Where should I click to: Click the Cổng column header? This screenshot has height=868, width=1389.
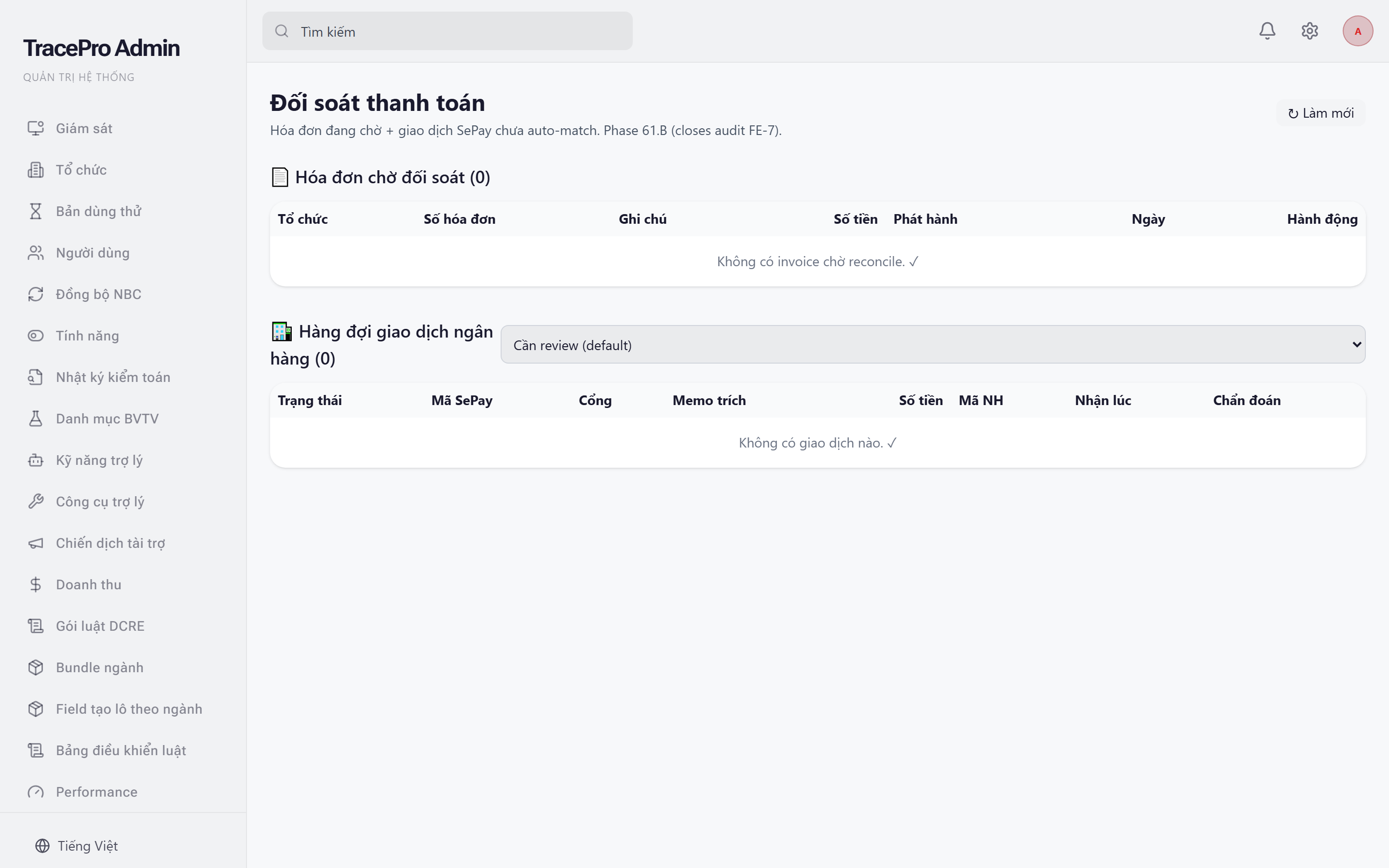(595, 401)
